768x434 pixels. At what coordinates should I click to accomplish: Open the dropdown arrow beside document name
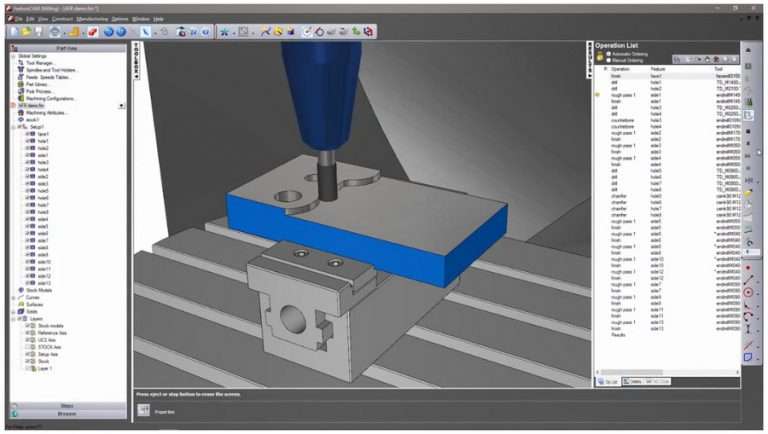(x=121, y=106)
